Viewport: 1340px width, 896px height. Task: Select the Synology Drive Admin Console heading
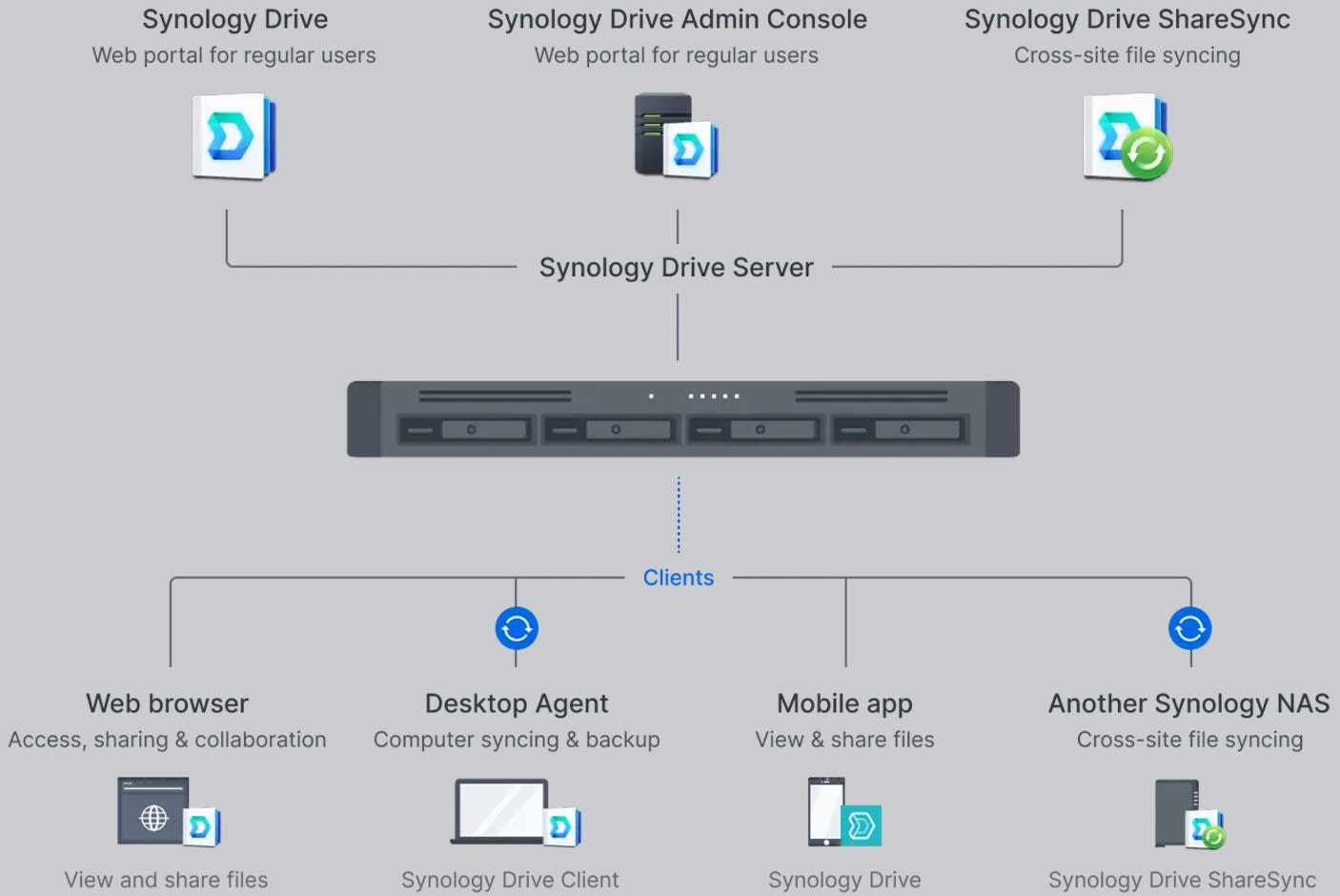677,18
